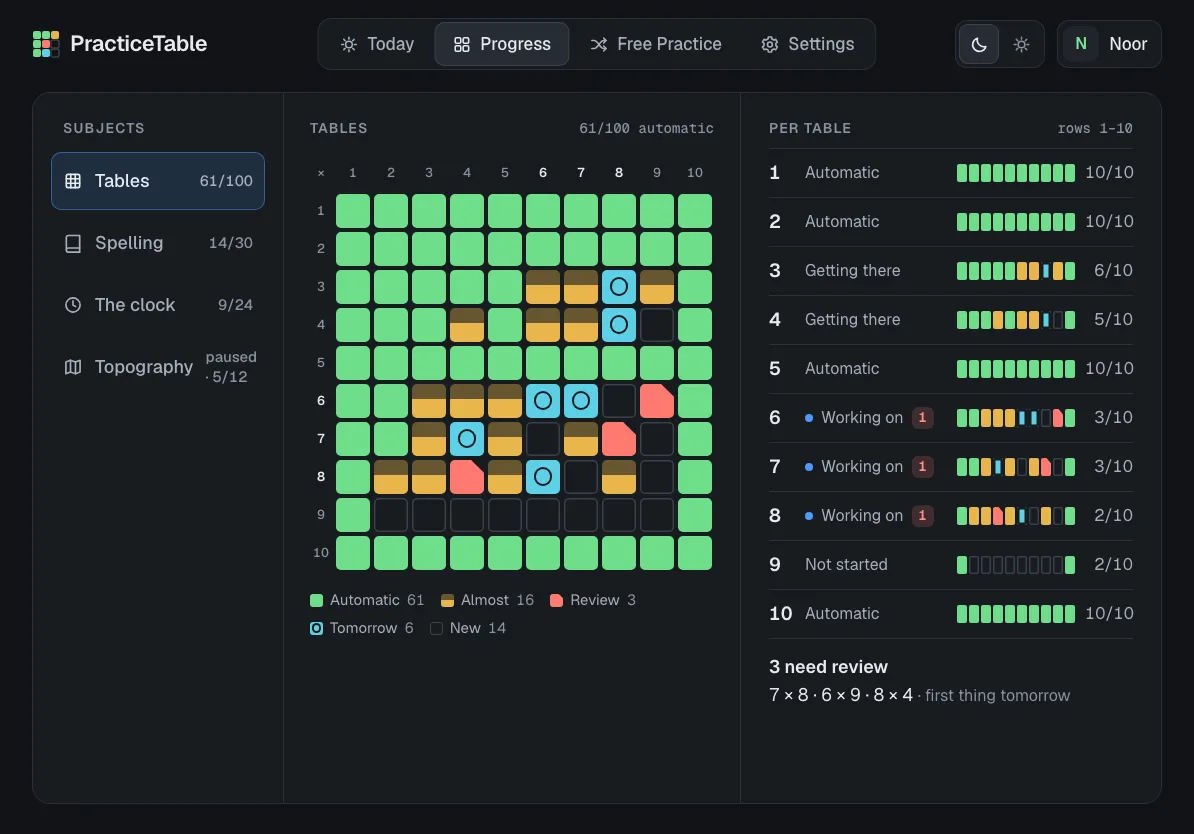Click the 10/10 score for table 5

(x=1109, y=369)
